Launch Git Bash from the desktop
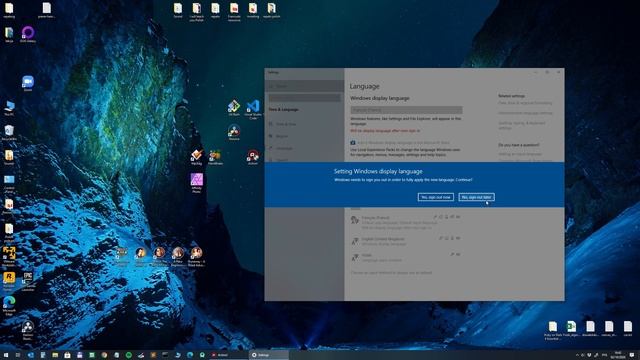Image resolution: width=640 pixels, height=360 pixels. [x=234, y=108]
